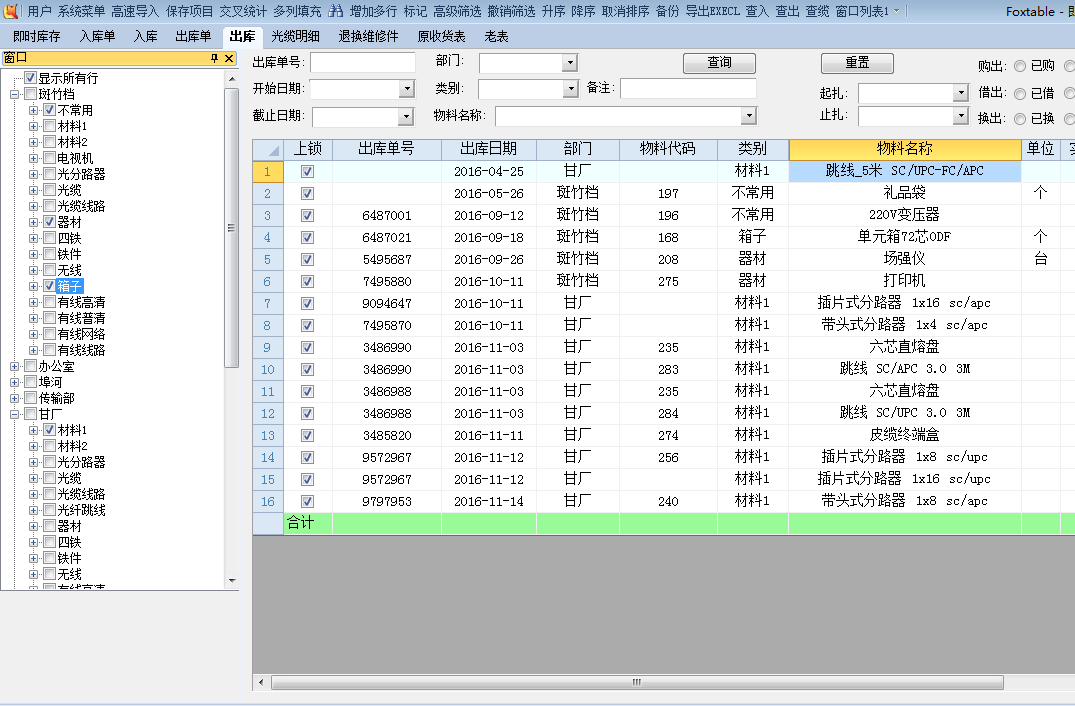1075x706 pixels.
Task: Click the 出库日期 column header
Action: [x=489, y=149]
